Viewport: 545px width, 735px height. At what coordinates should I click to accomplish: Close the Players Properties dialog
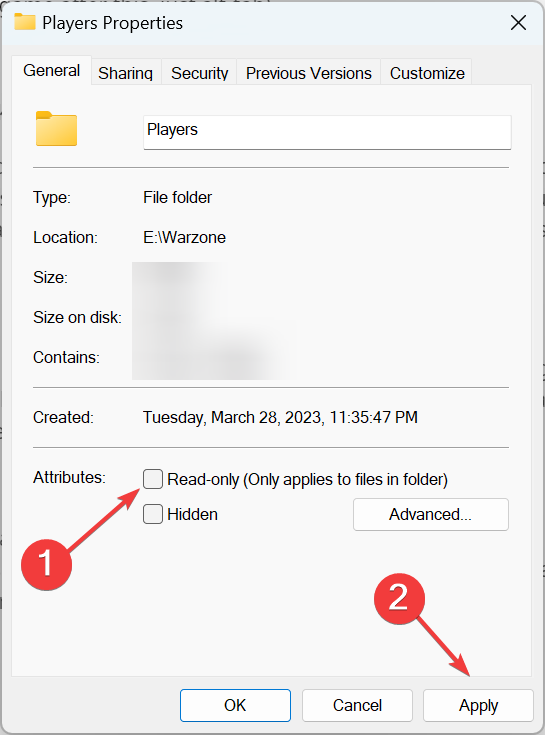tap(518, 22)
